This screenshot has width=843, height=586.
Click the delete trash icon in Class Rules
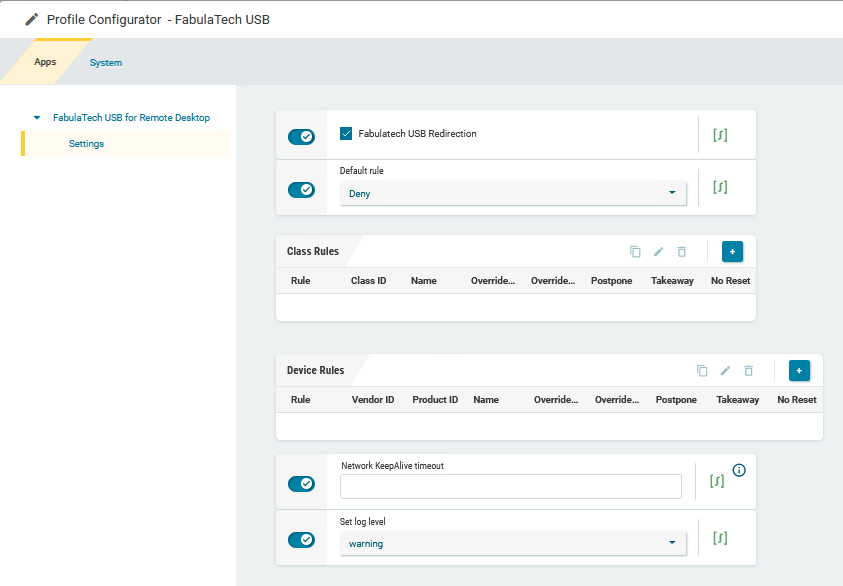(681, 251)
